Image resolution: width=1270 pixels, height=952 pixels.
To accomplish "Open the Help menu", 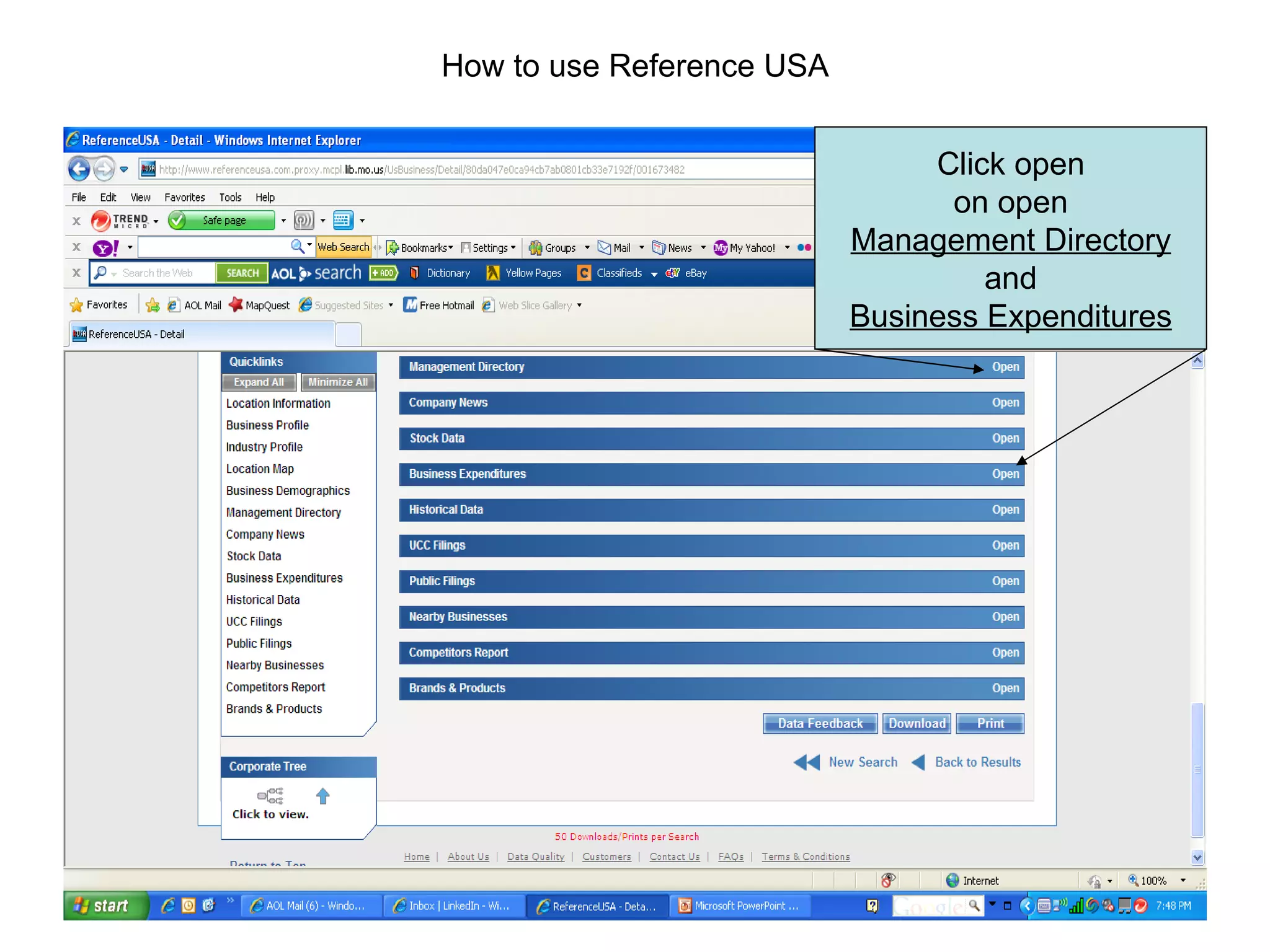I will [x=265, y=197].
